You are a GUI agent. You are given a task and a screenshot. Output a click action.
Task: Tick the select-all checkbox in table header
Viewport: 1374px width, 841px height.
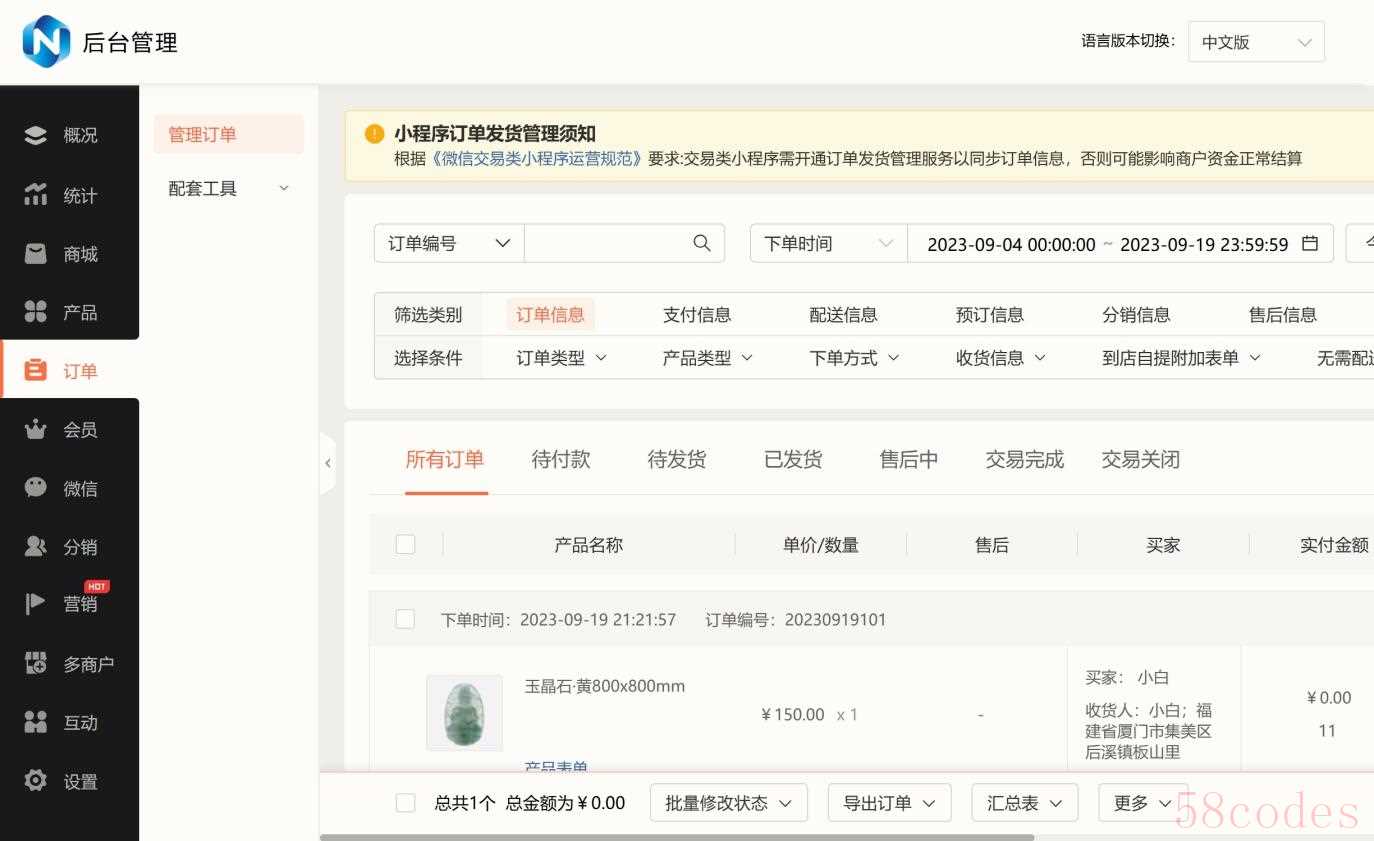(405, 544)
